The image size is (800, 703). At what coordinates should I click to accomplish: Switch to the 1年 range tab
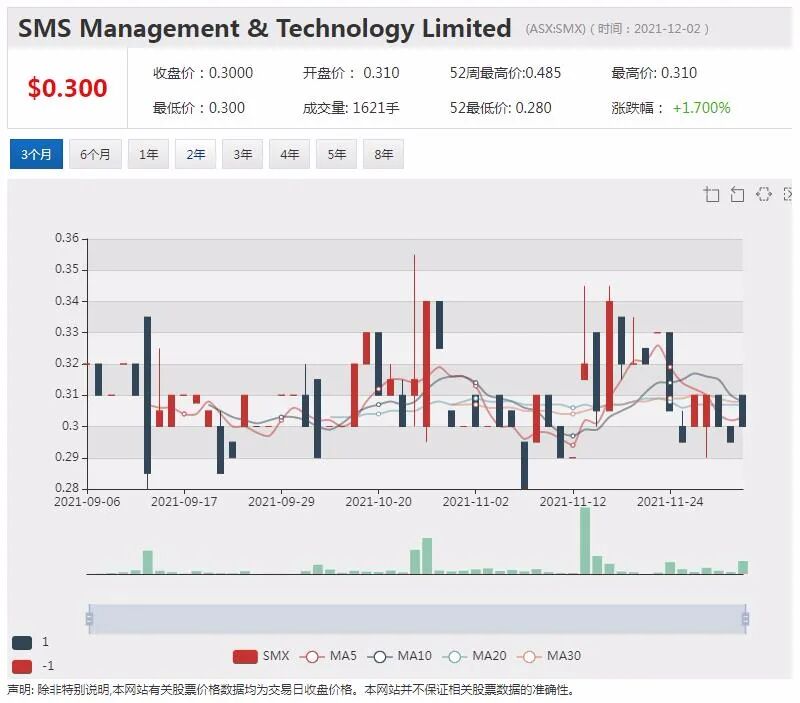pos(148,154)
